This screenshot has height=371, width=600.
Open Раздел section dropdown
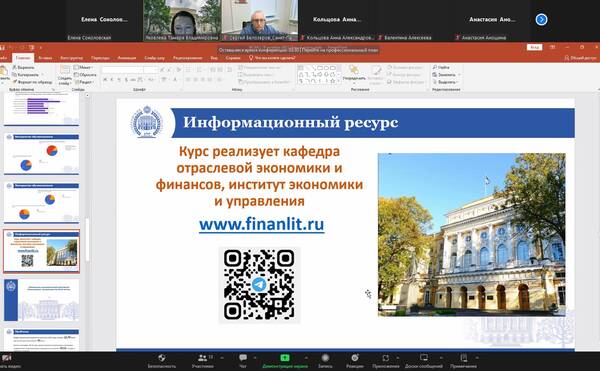[x=84, y=82]
